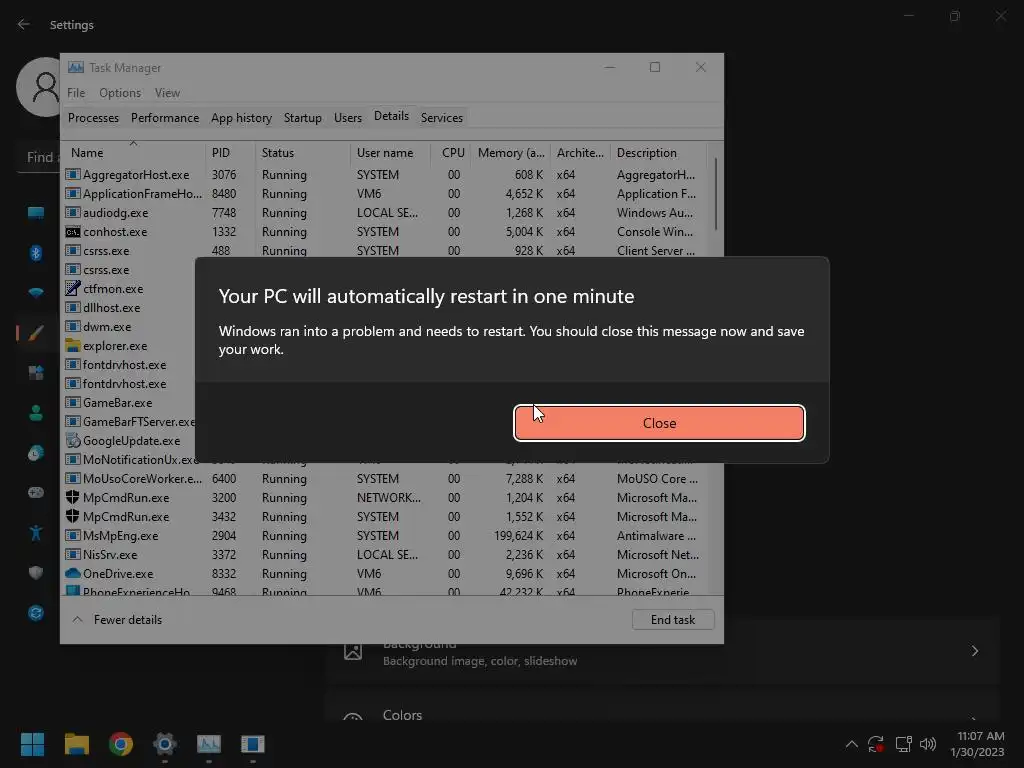Open Settings gear on the taskbar
1024x768 pixels.
pyautogui.click(x=165, y=744)
